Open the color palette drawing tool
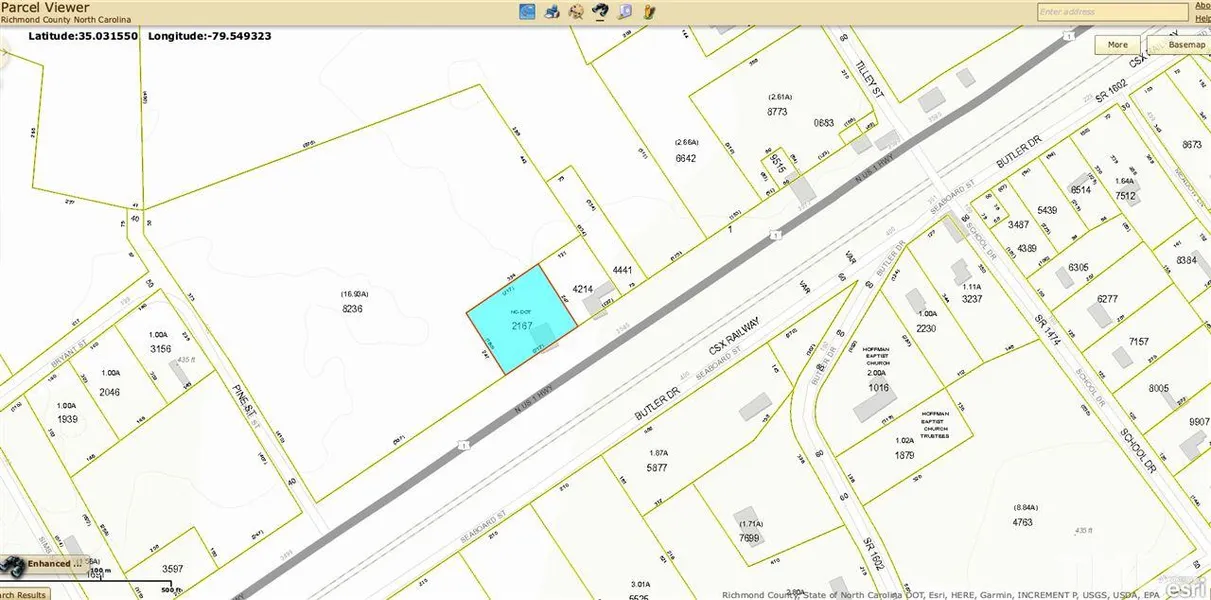The height and width of the screenshot is (600, 1211). 577,12
